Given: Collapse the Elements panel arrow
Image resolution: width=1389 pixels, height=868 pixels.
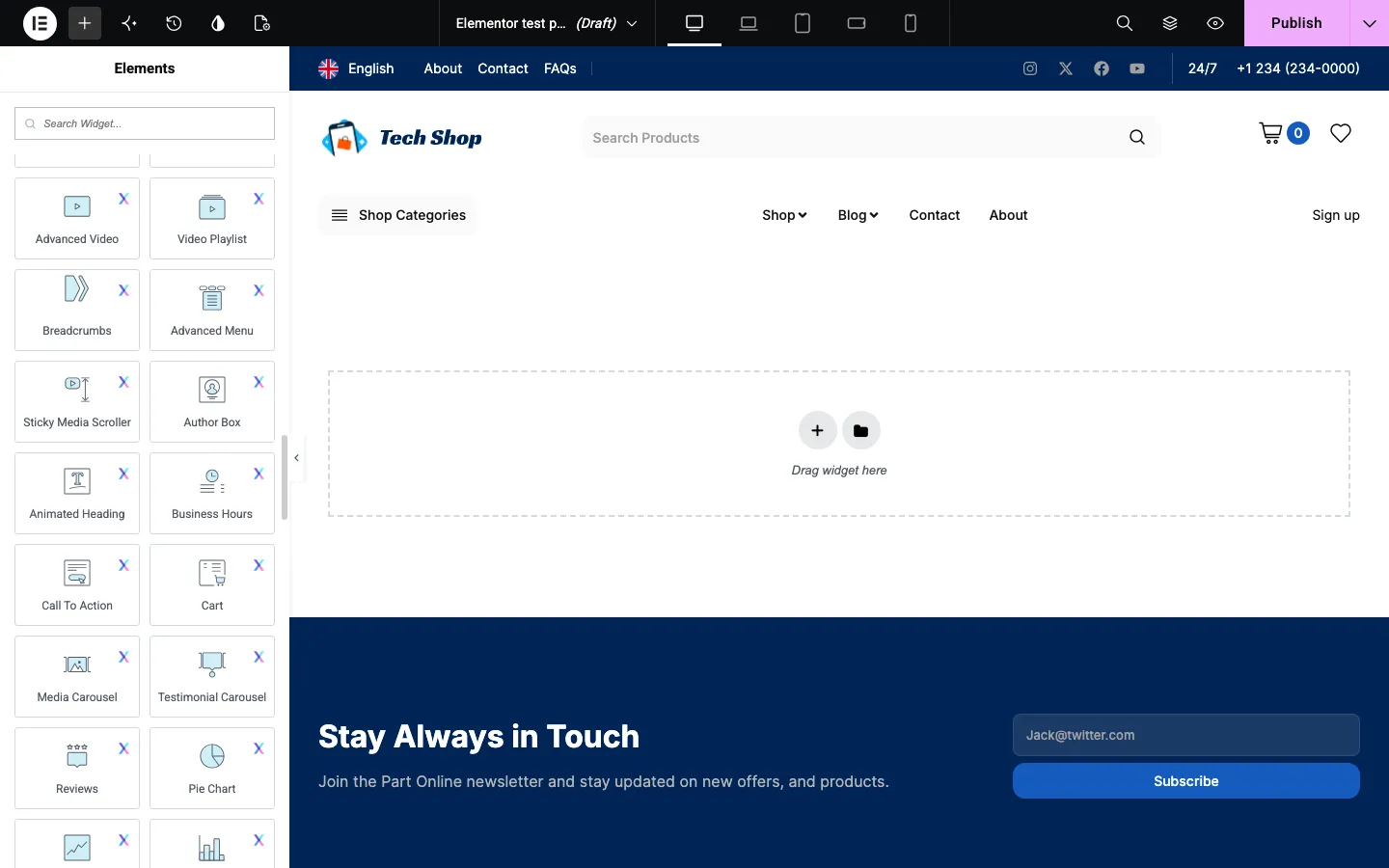Looking at the screenshot, I should point(296,458).
